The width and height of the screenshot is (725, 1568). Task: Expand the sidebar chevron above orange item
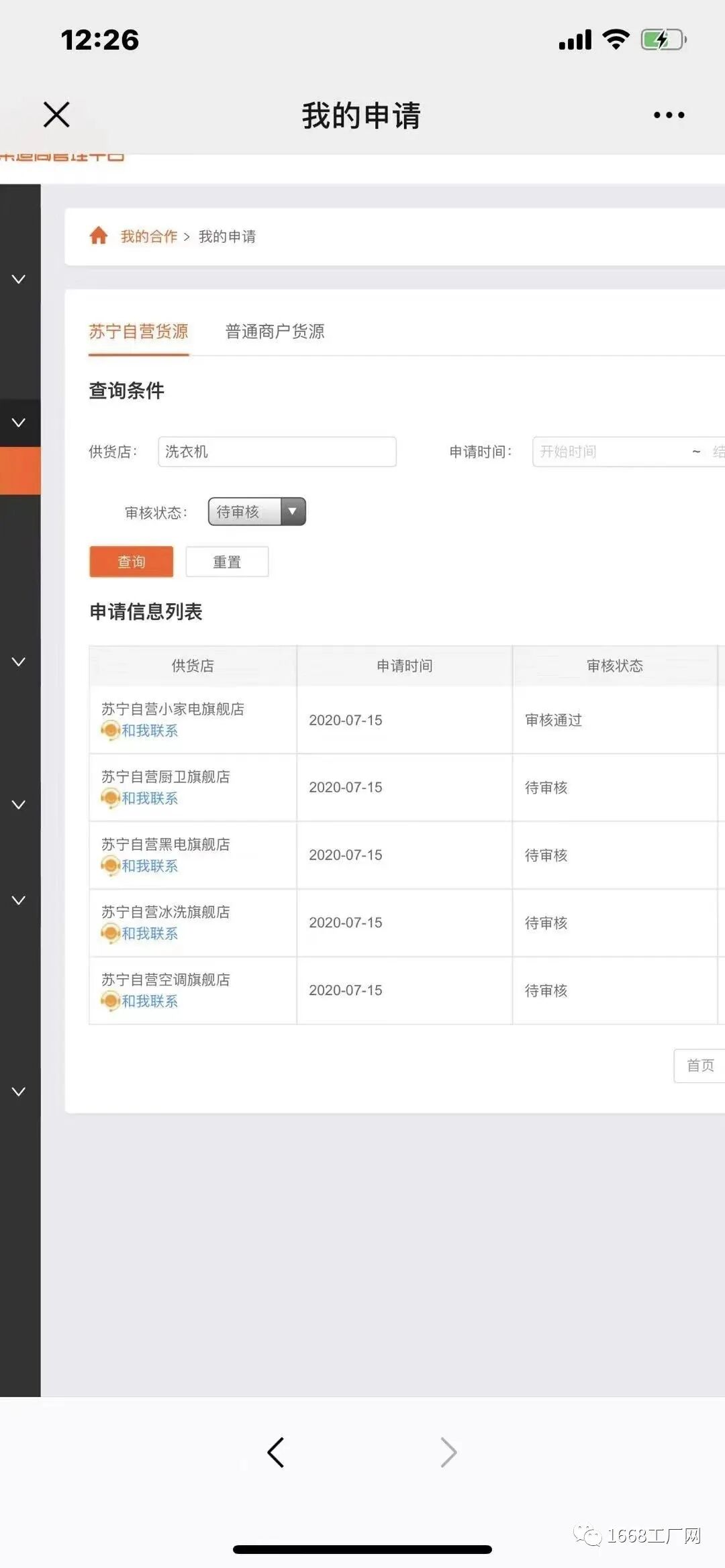pyautogui.click(x=19, y=423)
